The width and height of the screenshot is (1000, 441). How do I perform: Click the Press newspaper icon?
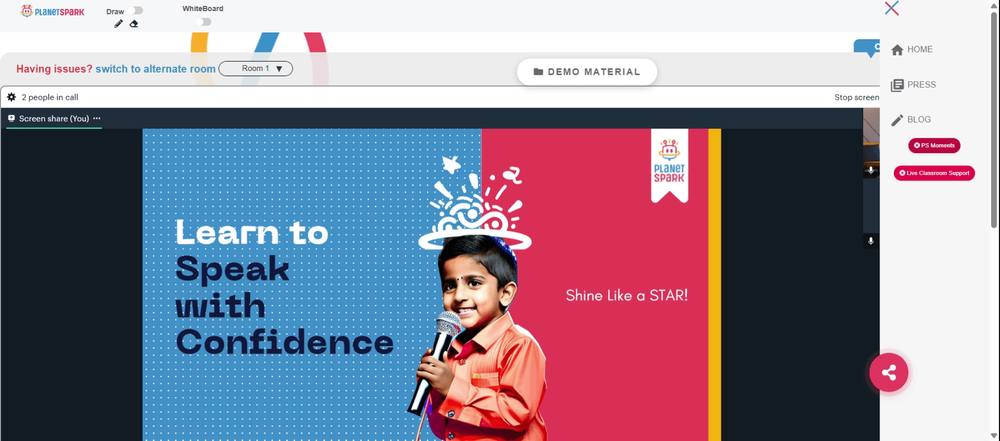coord(897,85)
